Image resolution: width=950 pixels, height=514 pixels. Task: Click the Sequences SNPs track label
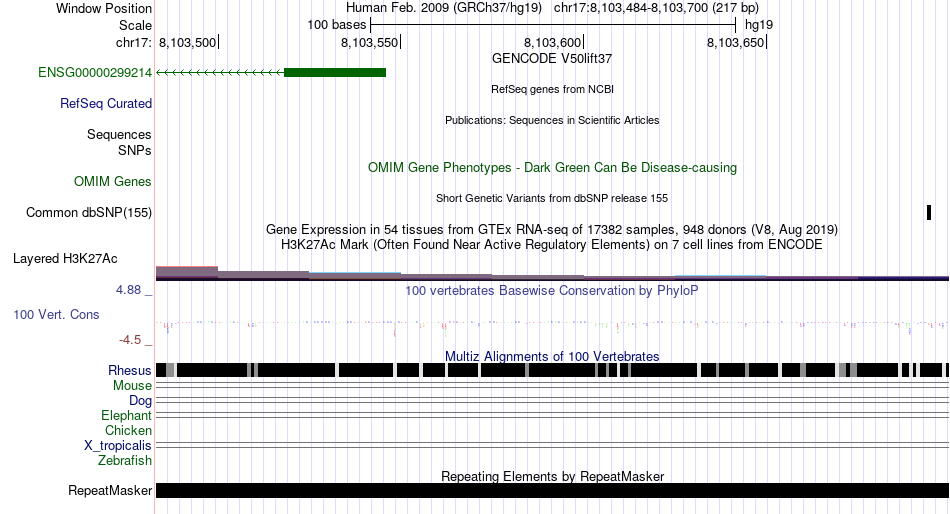pos(119,142)
